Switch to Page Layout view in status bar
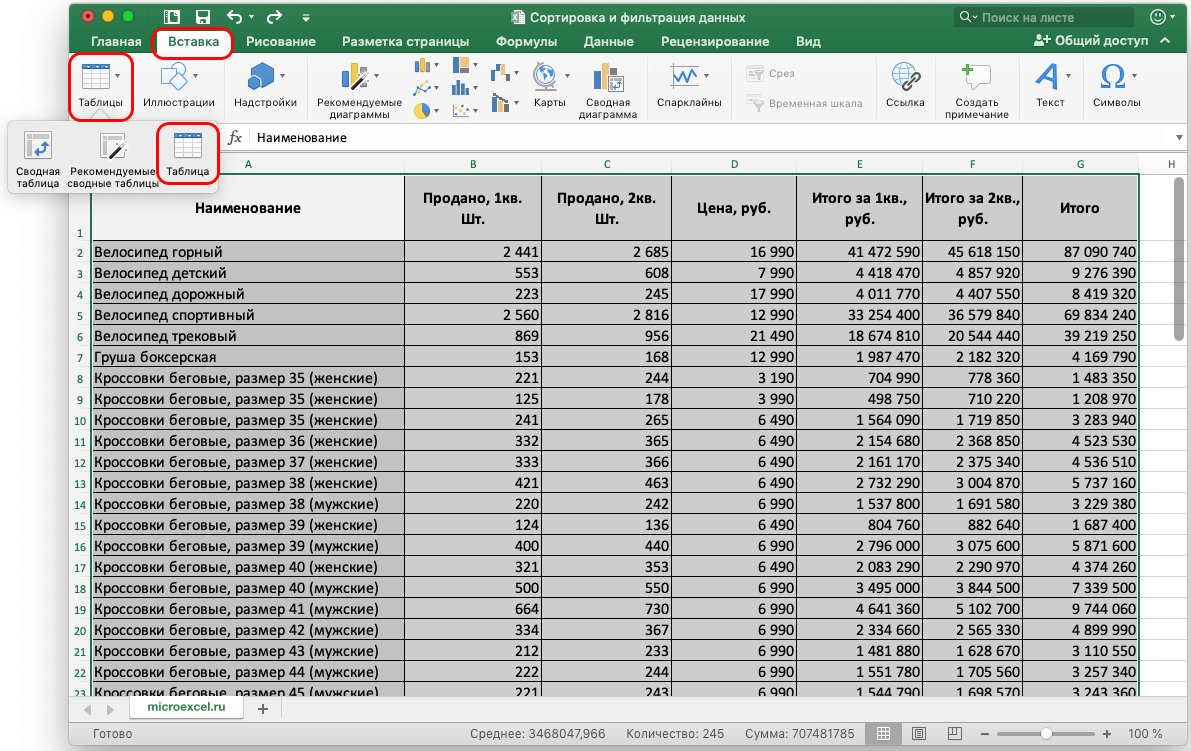Viewport: 1191px width, 751px height. point(919,734)
